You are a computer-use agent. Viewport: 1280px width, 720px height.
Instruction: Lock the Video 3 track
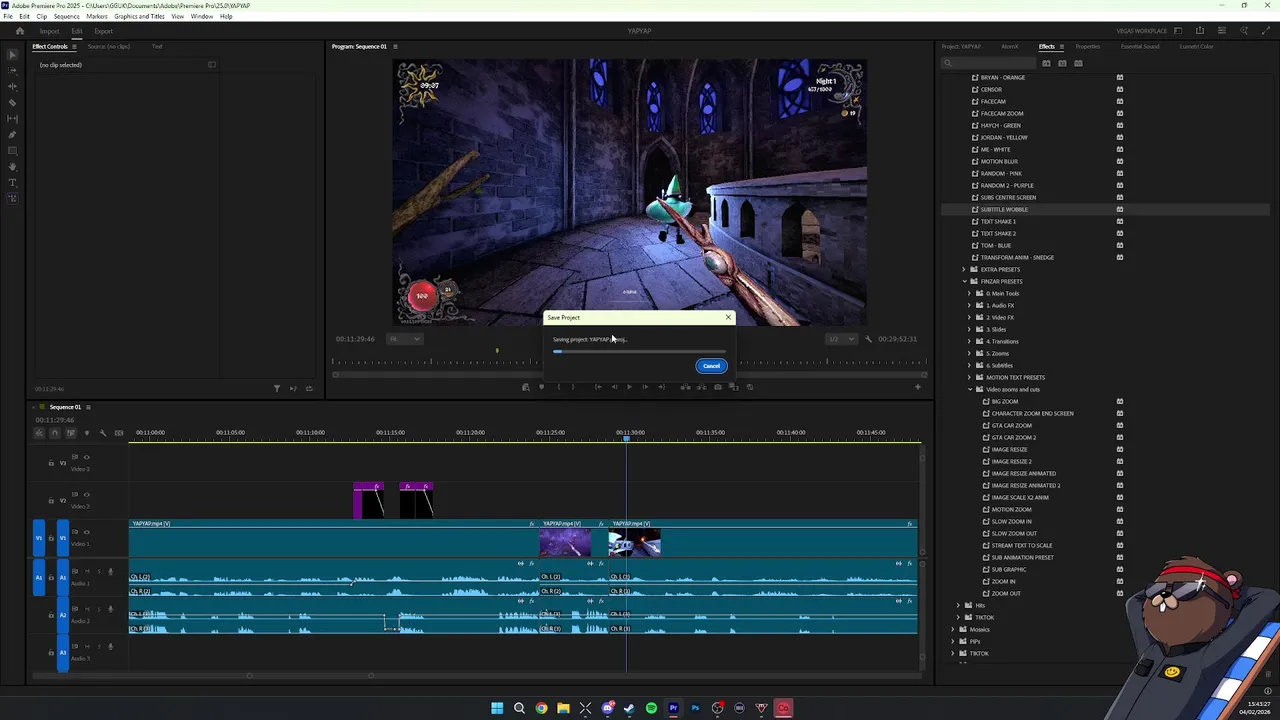pos(51,463)
